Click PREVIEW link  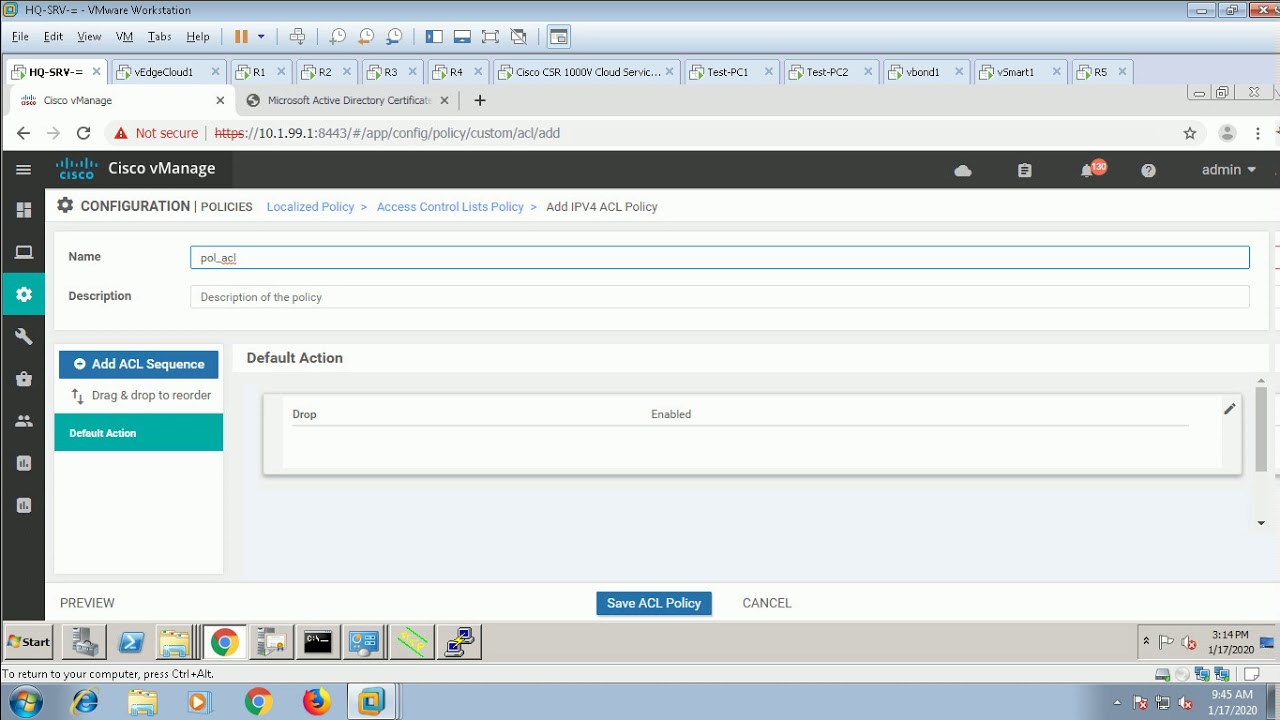[87, 603]
